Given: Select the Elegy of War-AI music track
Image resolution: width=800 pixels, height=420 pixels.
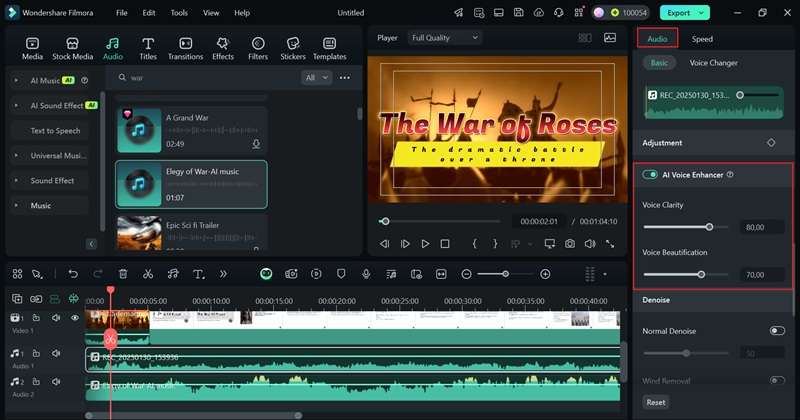Looking at the screenshot, I should (x=191, y=184).
